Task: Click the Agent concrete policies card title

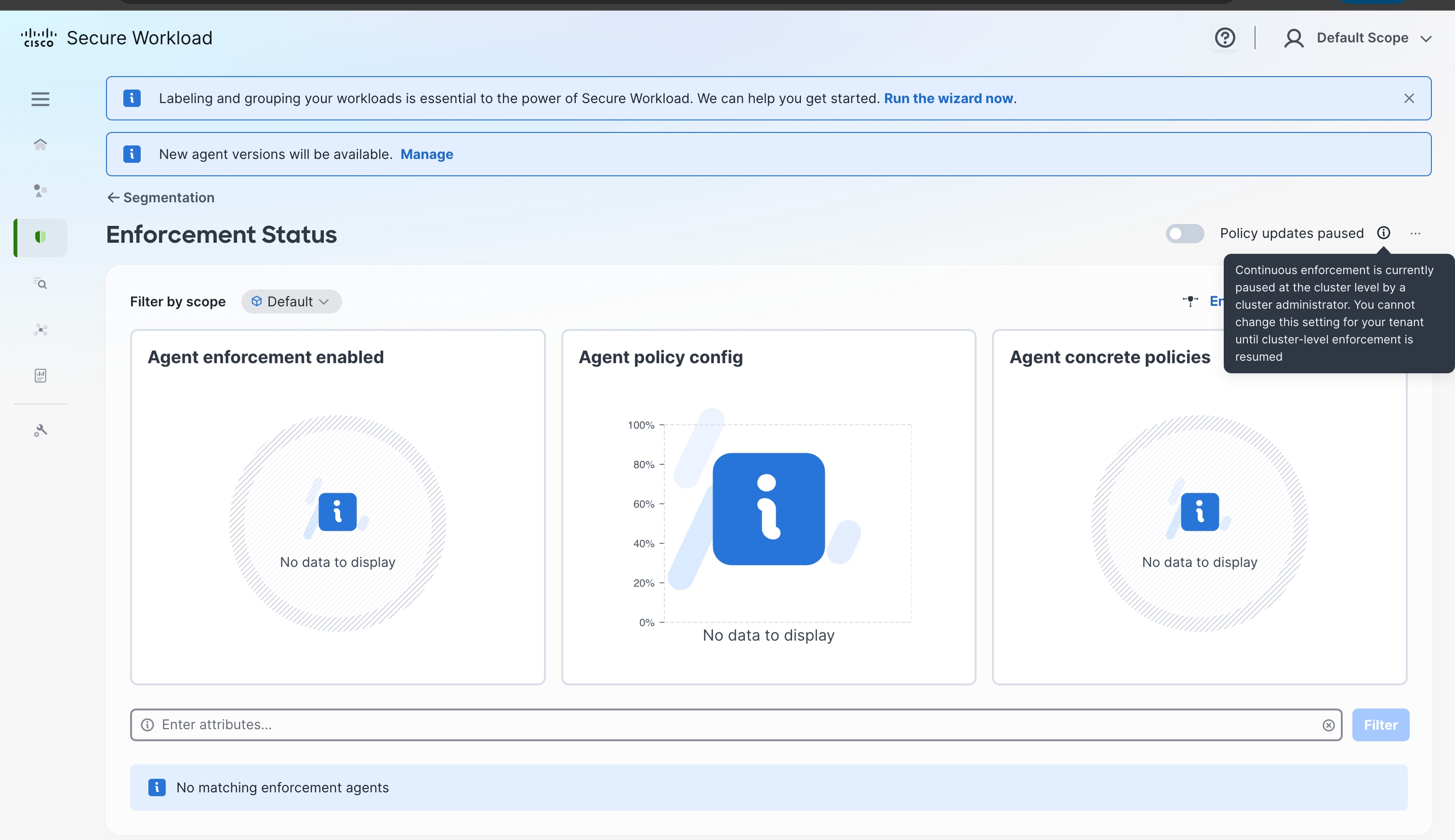Action: (x=1110, y=357)
